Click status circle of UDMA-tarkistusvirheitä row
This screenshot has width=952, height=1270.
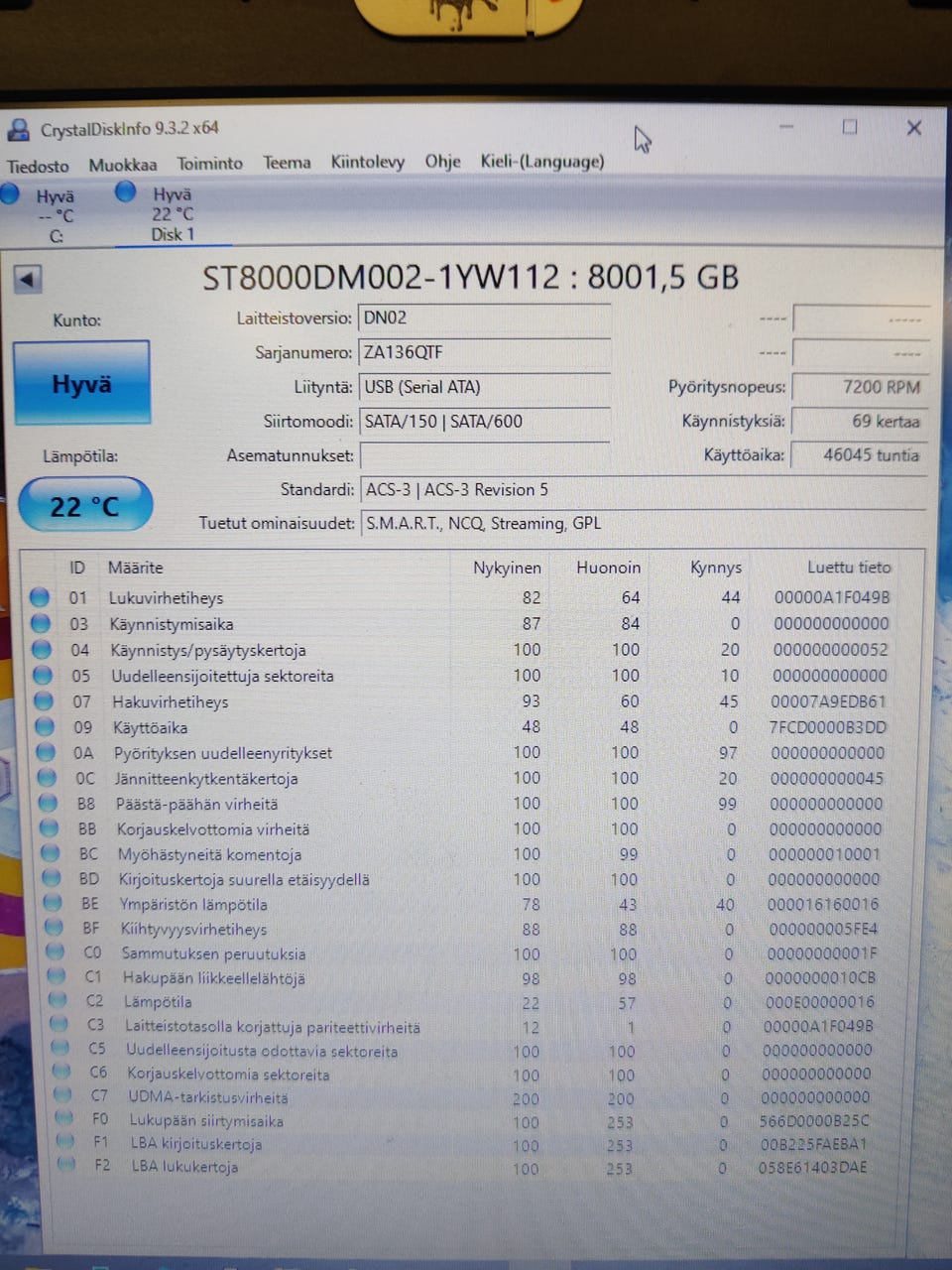point(63,1095)
